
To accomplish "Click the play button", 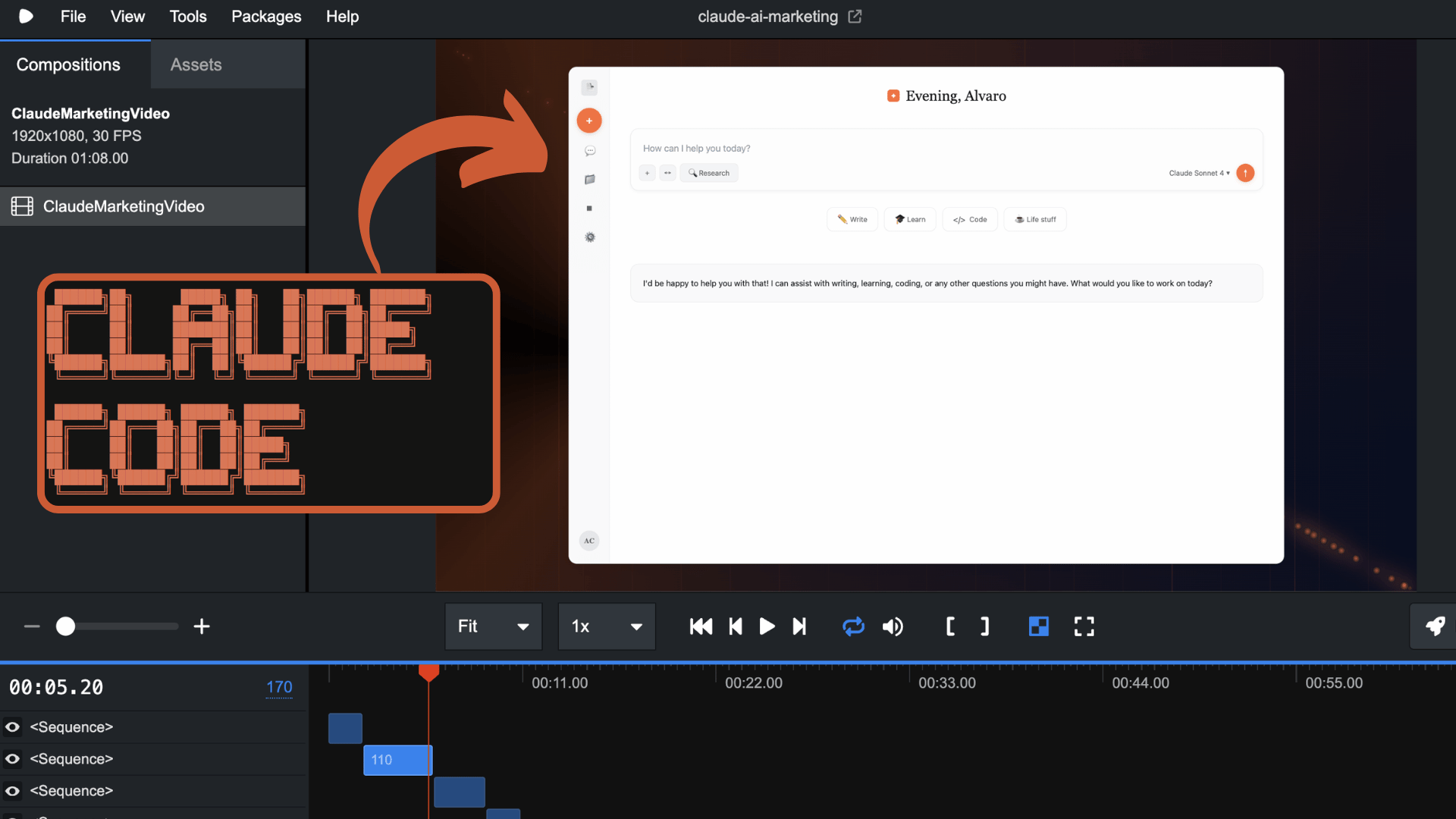I will [767, 626].
